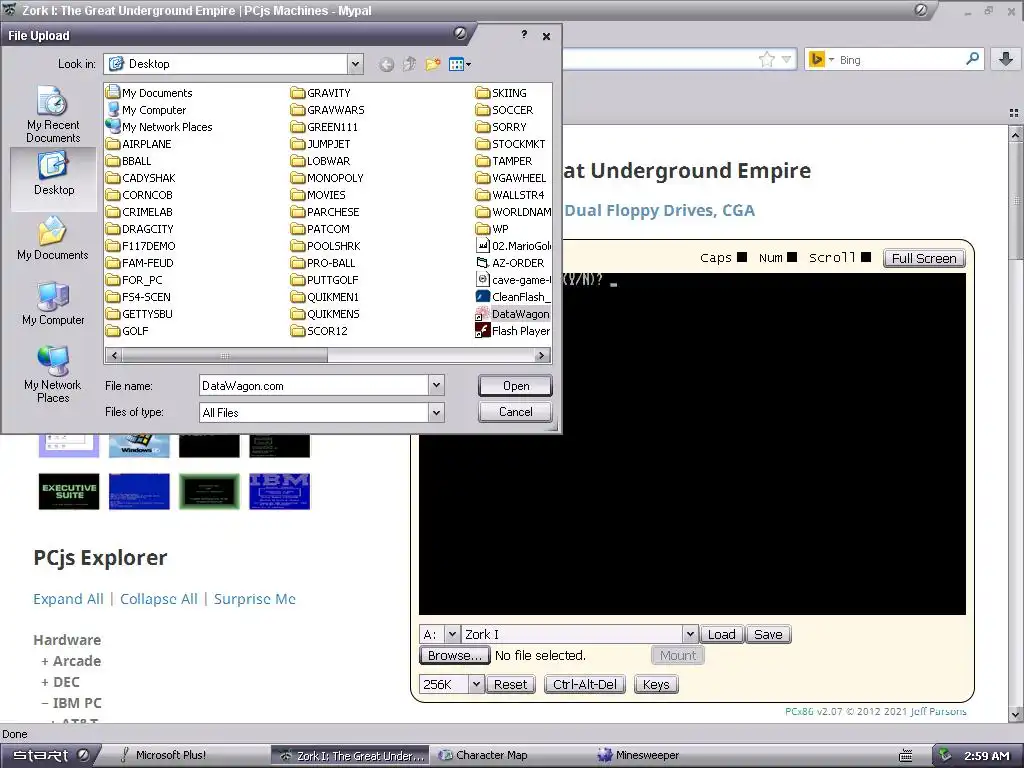
Task: Expand the Arcade hardware tree item
Action: [71, 661]
